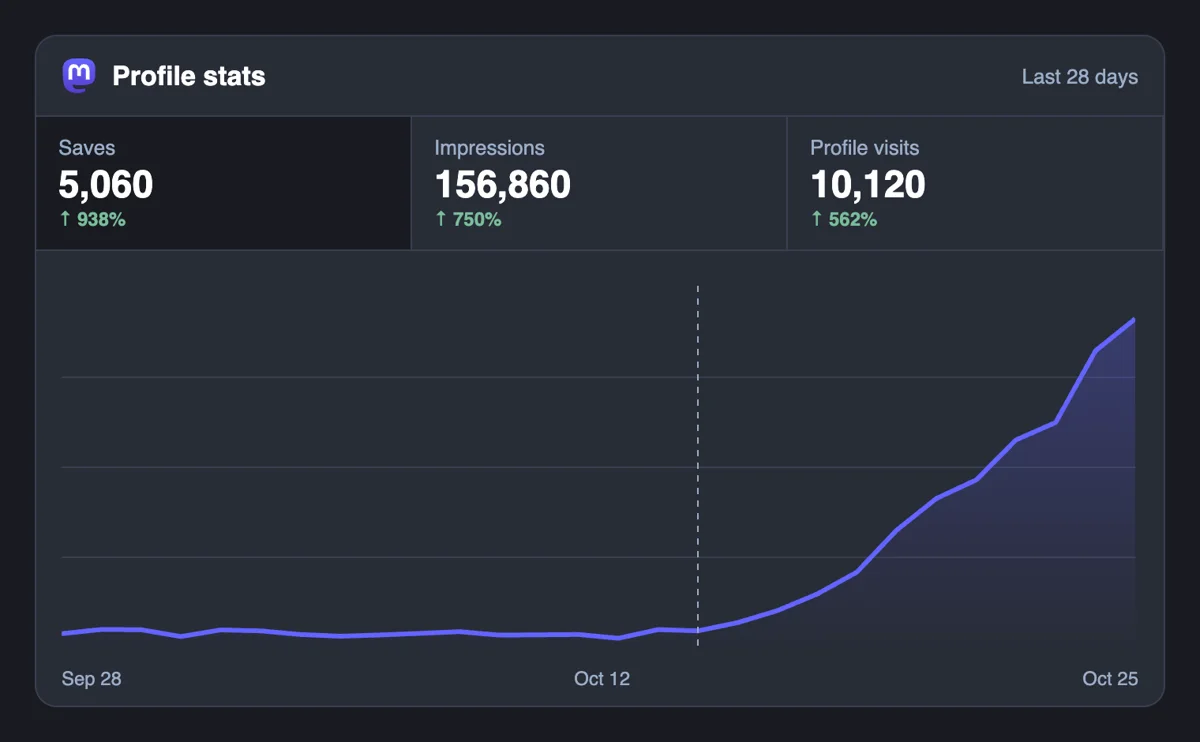Click the Last 28 days label

tap(1079, 77)
